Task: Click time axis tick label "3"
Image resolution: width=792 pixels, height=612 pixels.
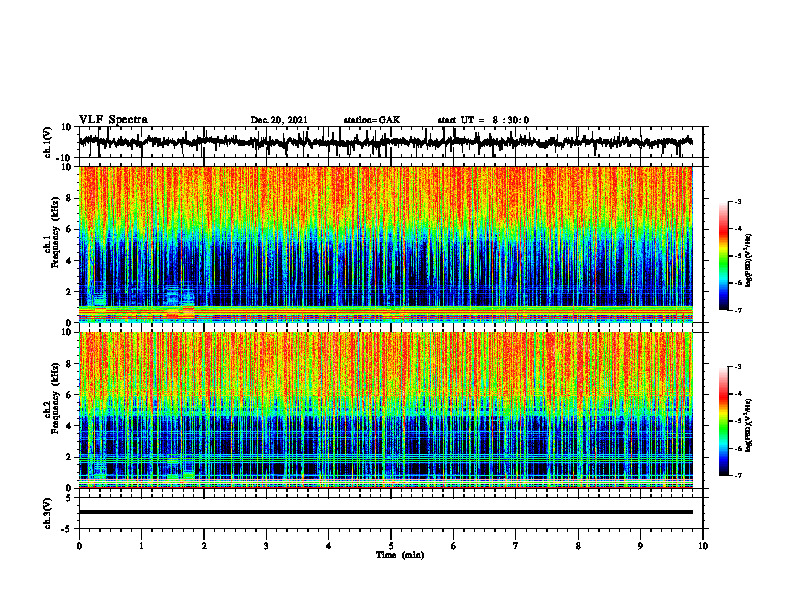Action: [266, 546]
